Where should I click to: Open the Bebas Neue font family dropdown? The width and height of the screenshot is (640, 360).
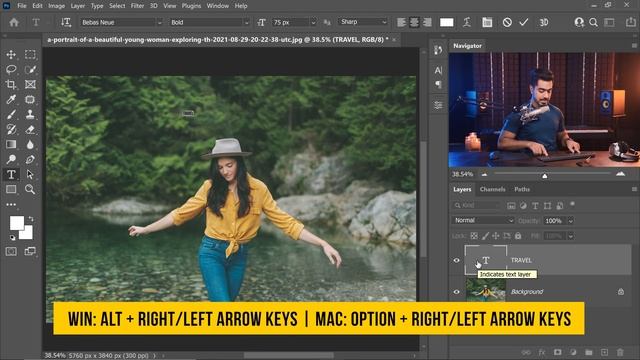coord(160,23)
